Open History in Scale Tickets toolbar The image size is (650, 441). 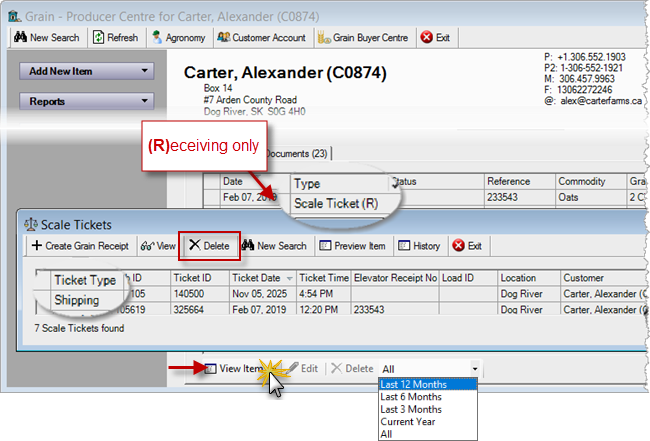pos(419,246)
